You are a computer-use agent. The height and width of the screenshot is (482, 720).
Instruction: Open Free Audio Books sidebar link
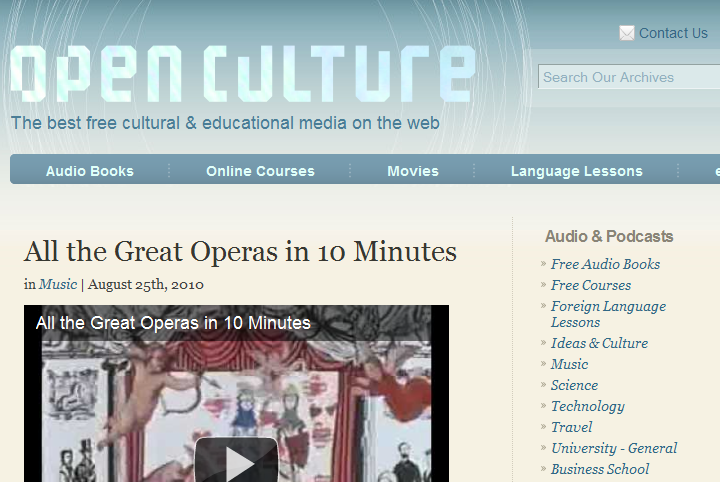pyautogui.click(x=605, y=264)
